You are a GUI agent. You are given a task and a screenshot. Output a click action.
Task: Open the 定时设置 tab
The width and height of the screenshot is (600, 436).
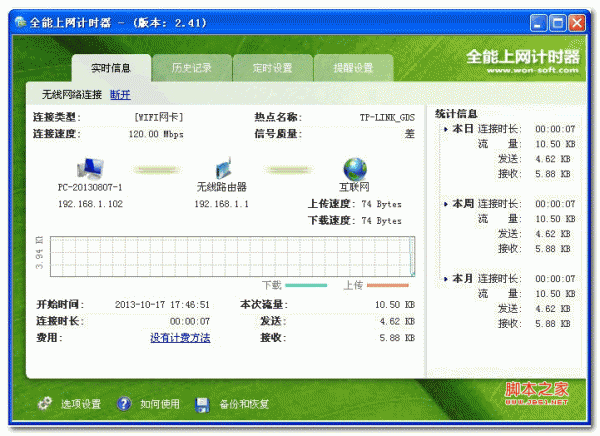click(x=272, y=68)
